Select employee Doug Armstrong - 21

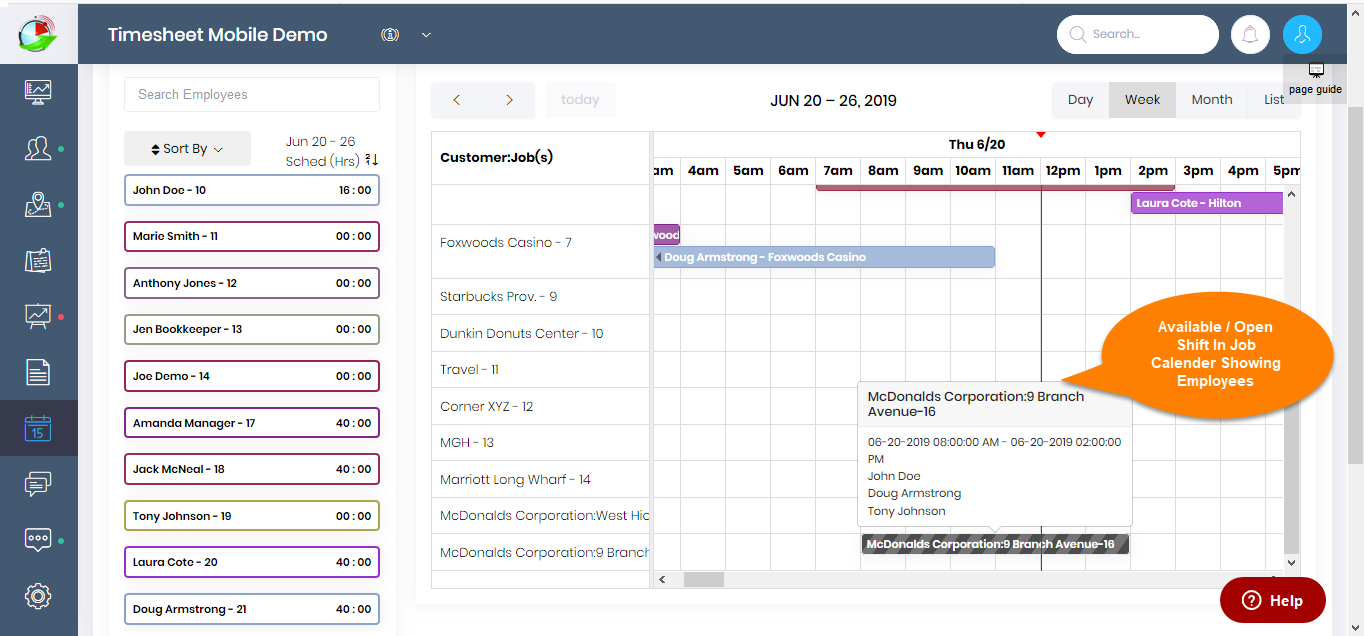(252, 609)
